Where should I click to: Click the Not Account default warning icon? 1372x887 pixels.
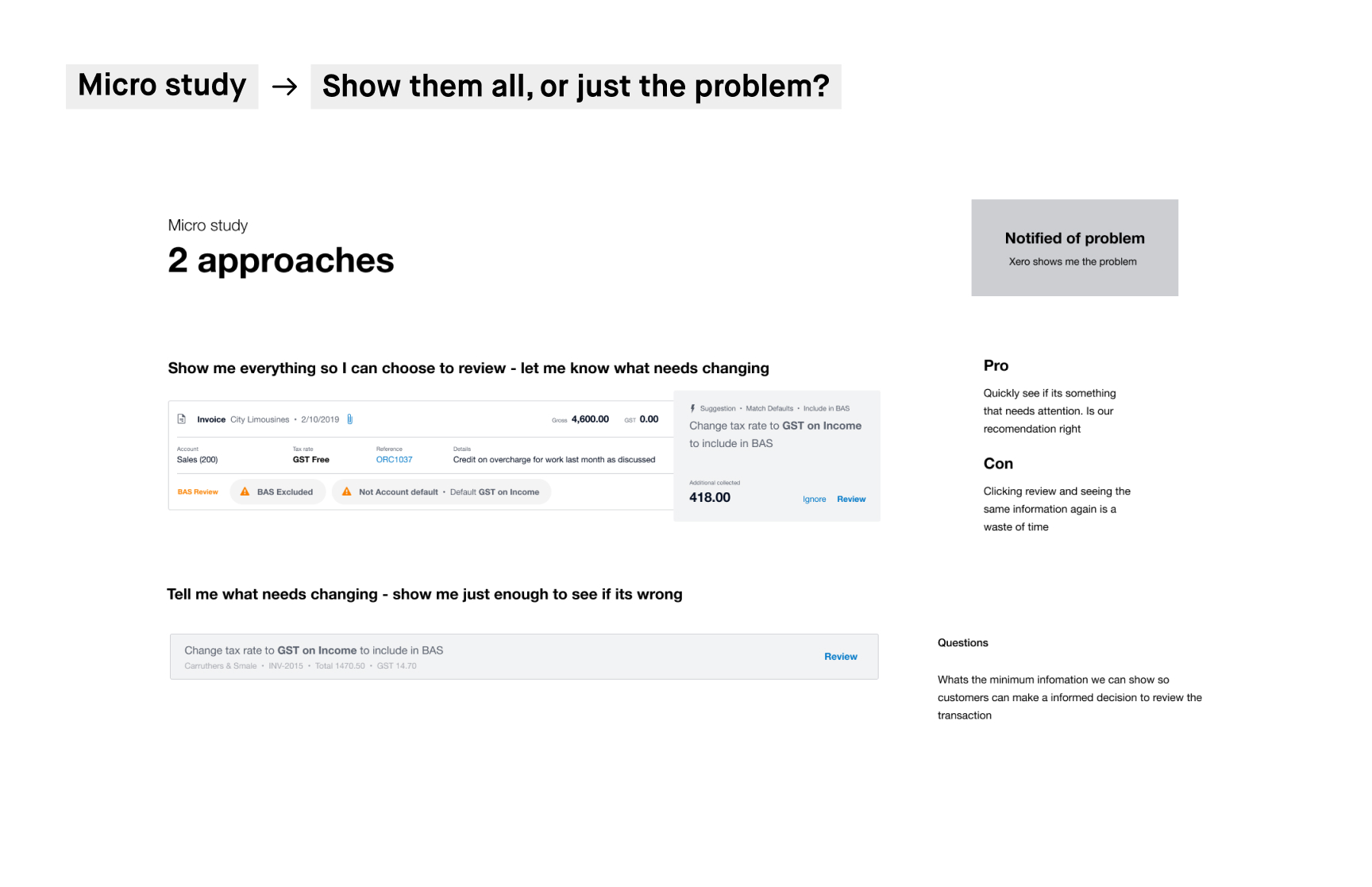coord(346,492)
